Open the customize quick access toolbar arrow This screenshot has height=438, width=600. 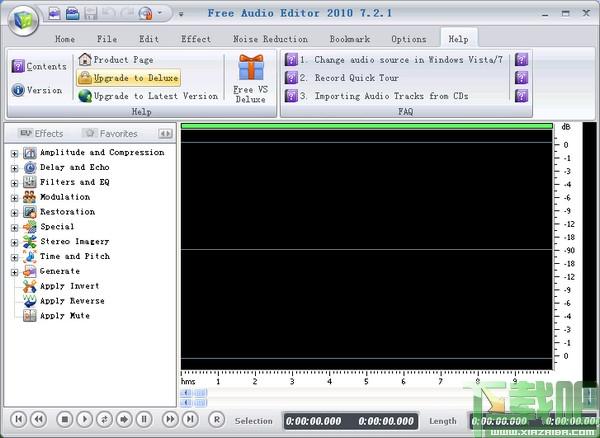click(181, 14)
